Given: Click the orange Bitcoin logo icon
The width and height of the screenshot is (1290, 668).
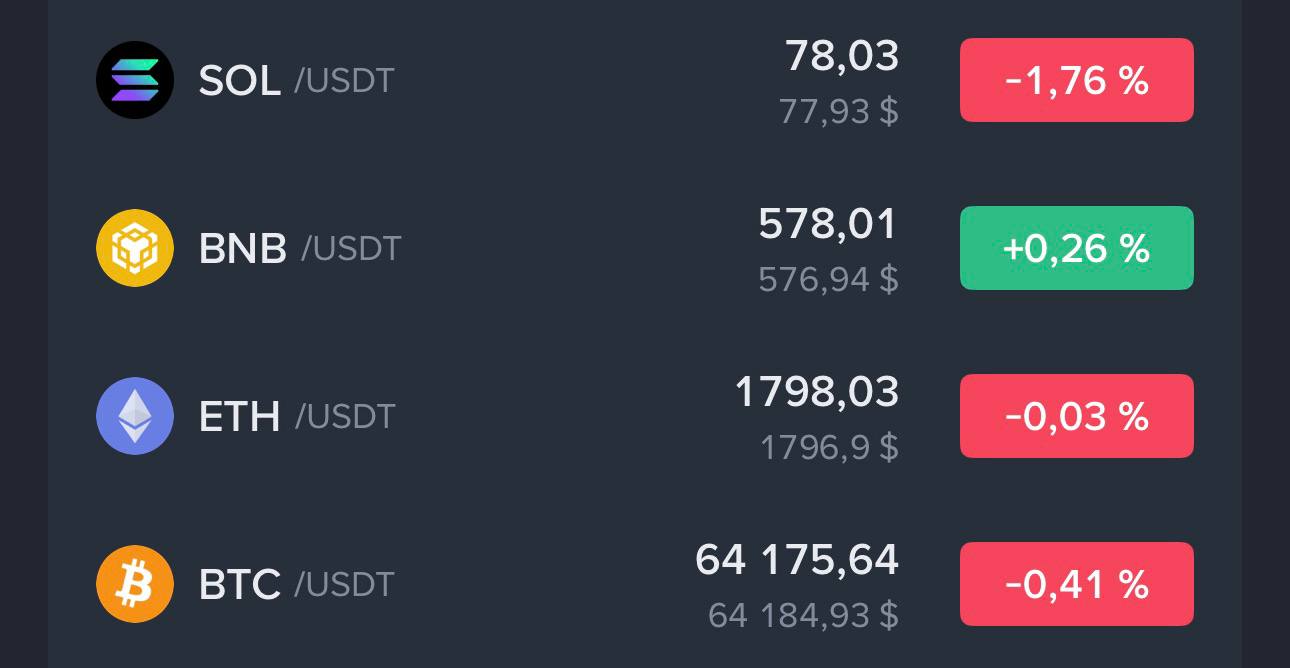Looking at the screenshot, I should click(x=135, y=584).
